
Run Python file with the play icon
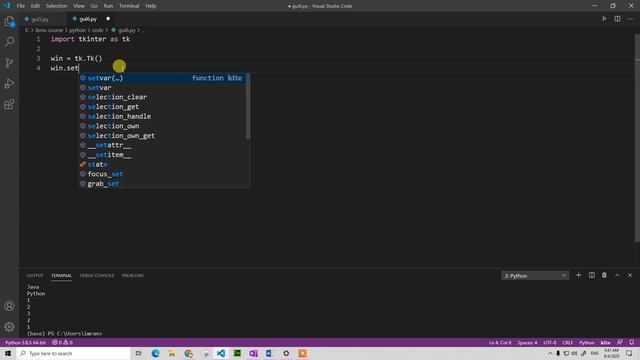click(604, 19)
